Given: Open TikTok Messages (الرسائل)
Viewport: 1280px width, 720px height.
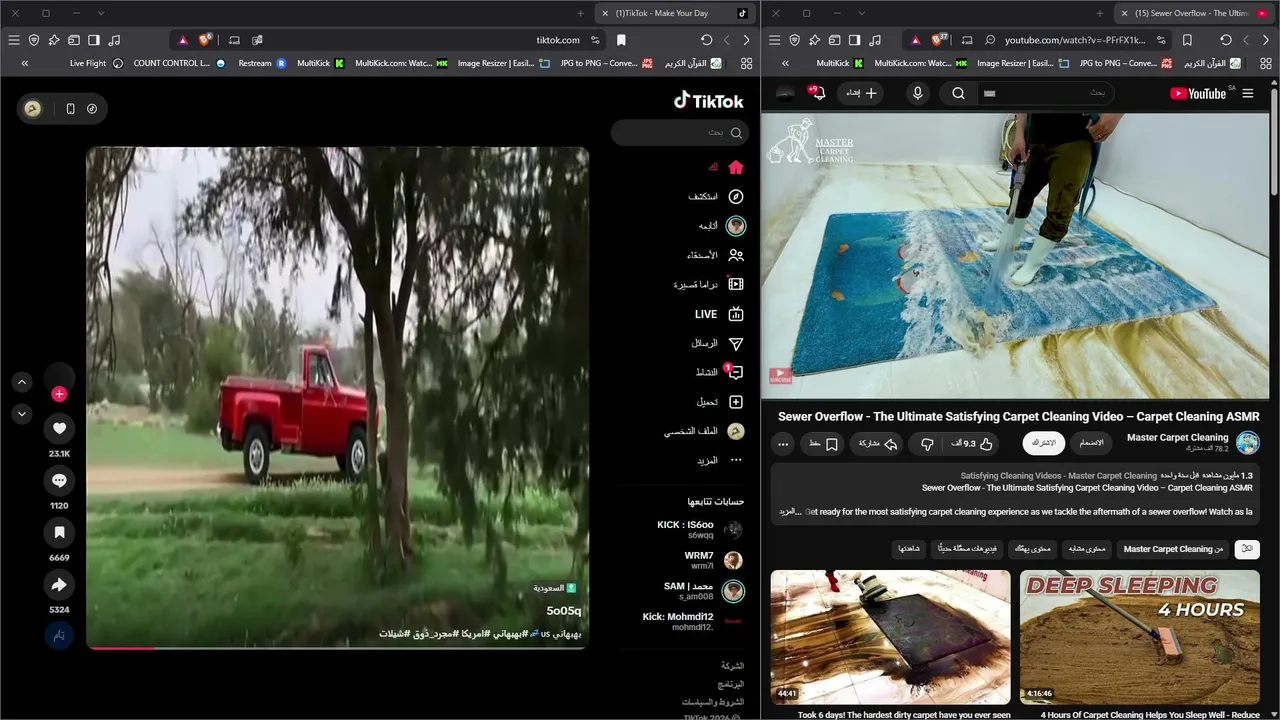Looking at the screenshot, I should click(x=718, y=343).
